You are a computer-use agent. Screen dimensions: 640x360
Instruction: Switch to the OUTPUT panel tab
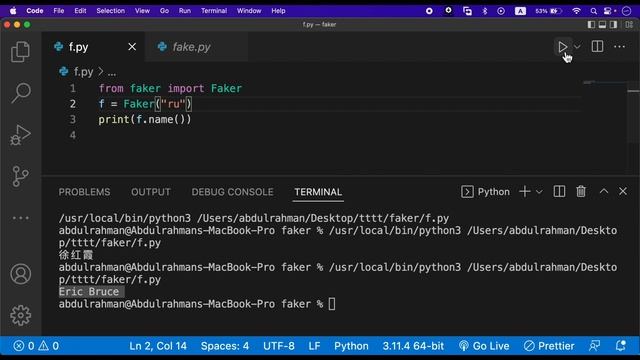coord(151,192)
